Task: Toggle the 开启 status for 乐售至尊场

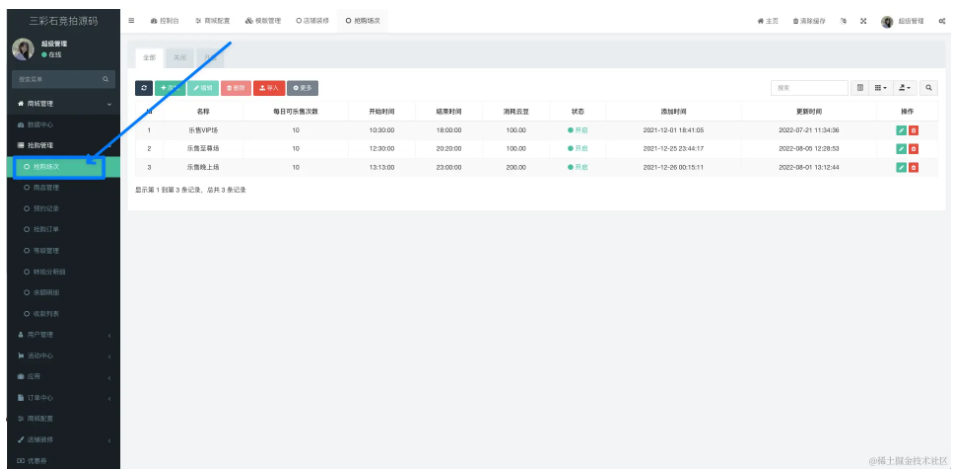Action: point(578,149)
